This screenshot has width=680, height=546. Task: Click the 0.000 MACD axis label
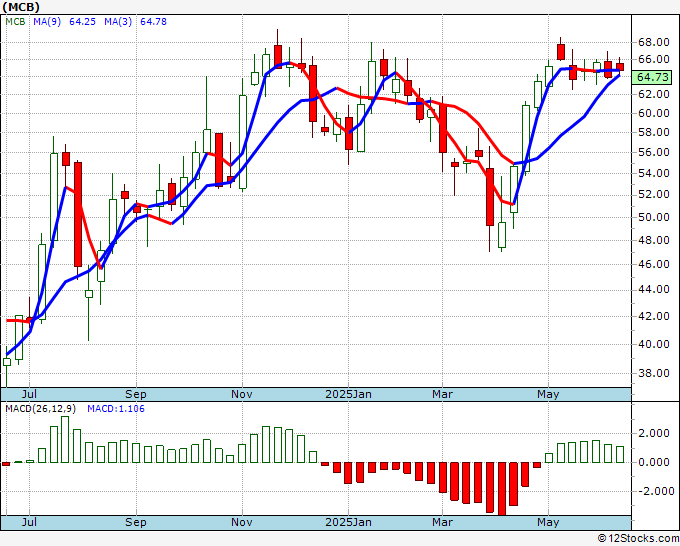654,462
